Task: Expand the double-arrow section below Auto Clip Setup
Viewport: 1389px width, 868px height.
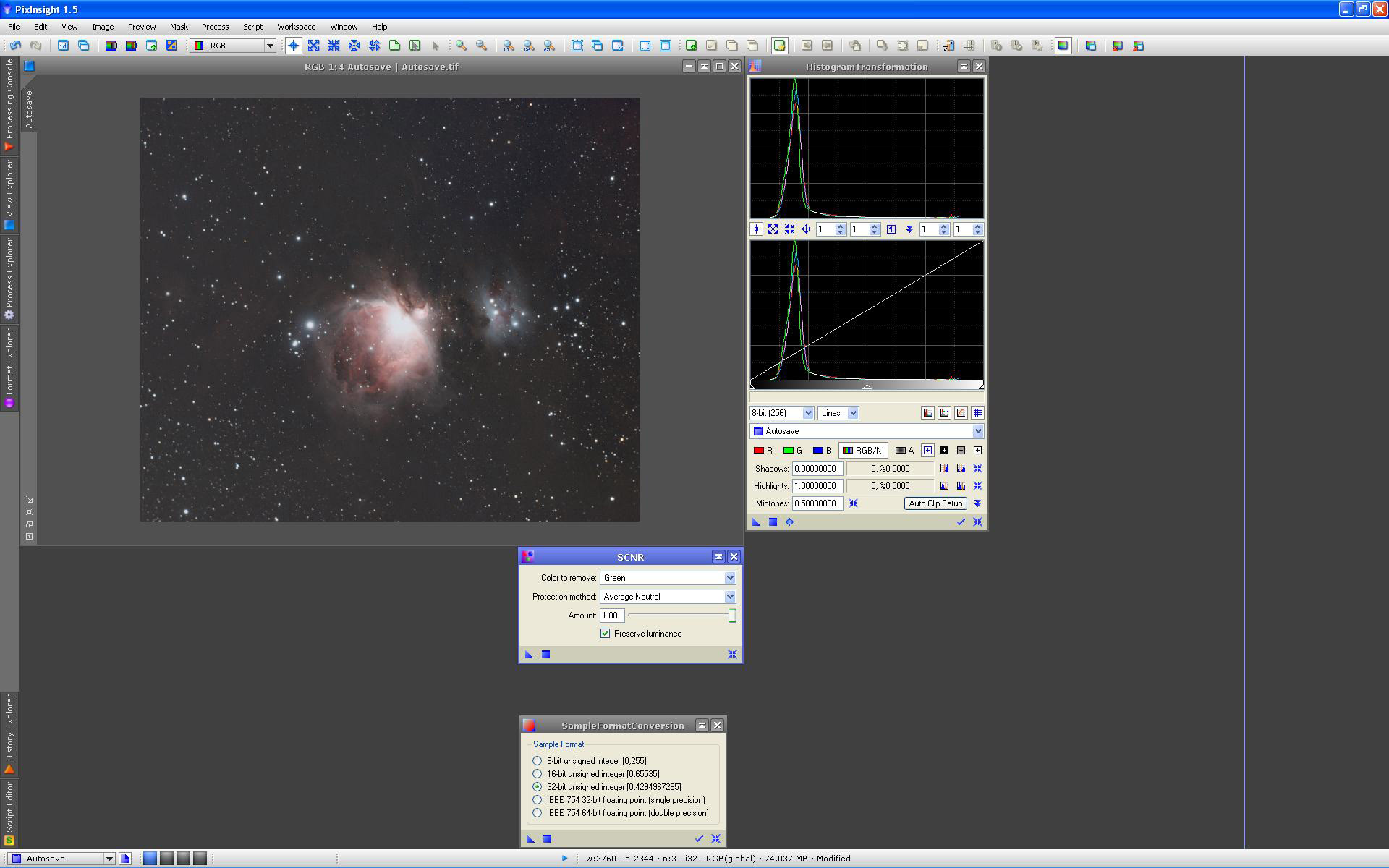Action: pos(977,503)
